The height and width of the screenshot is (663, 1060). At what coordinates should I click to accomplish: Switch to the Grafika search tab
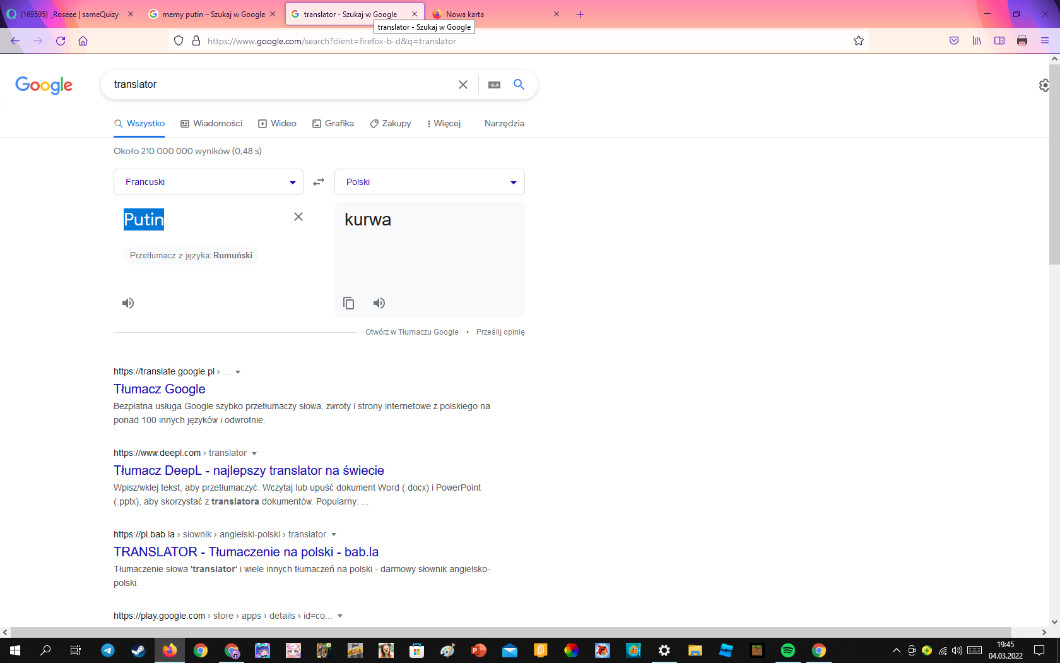(333, 124)
